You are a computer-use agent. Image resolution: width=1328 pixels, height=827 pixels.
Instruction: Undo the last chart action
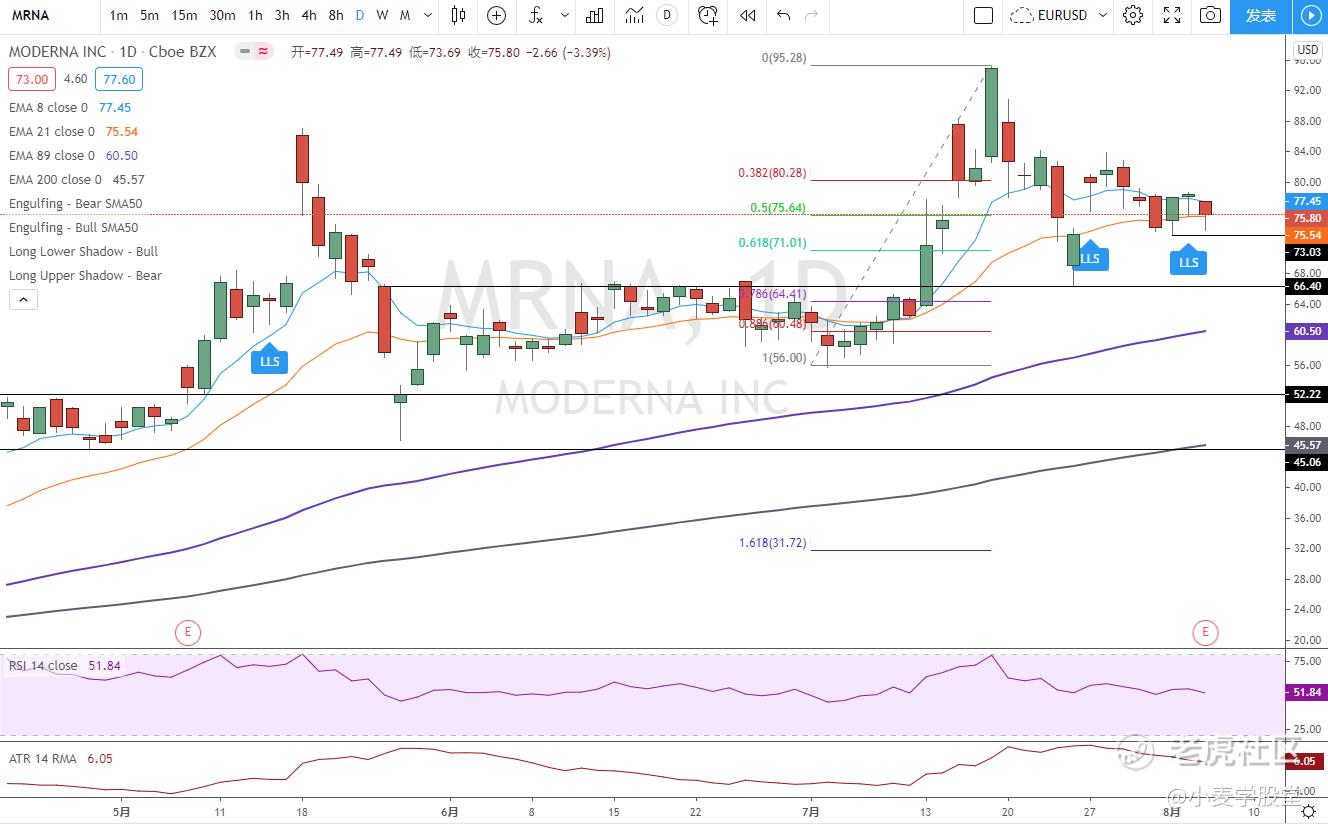coord(783,15)
